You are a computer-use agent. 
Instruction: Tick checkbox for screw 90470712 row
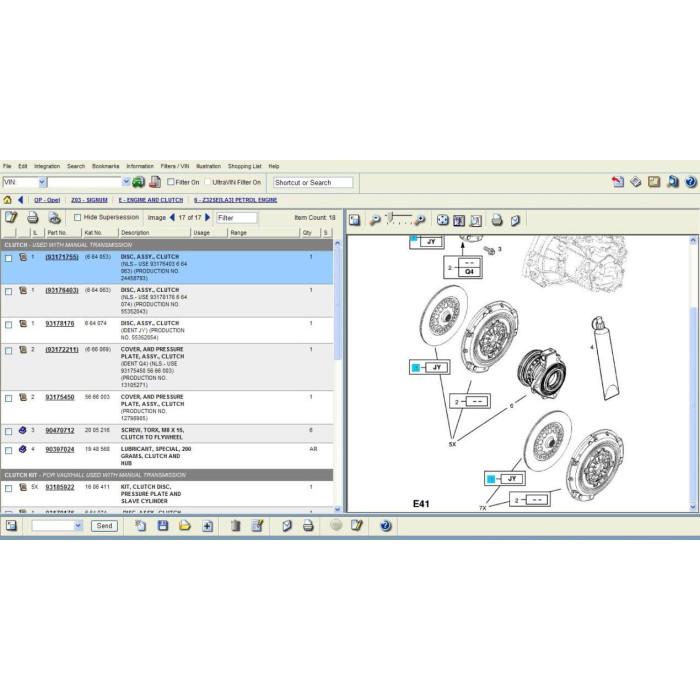click(x=8, y=431)
